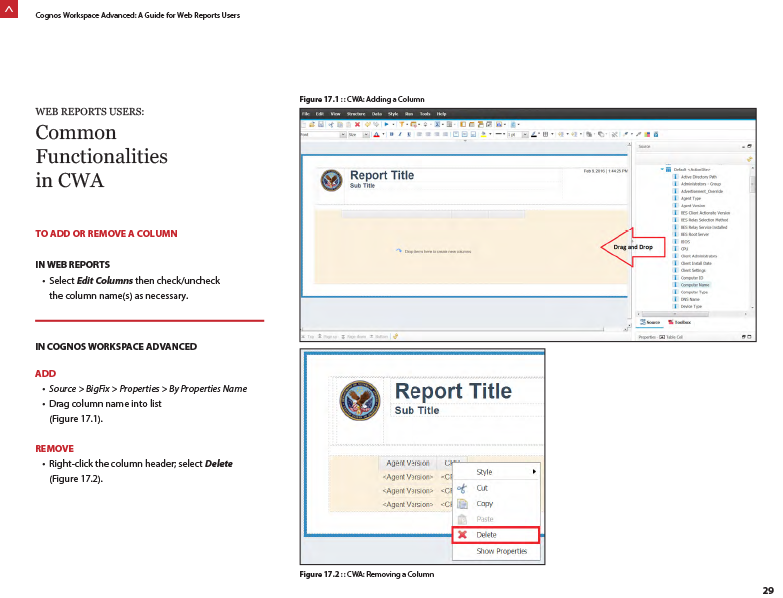Collapse the Default ActionSite tree node
The width and height of the screenshot is (783, 598).
point(662,169)
